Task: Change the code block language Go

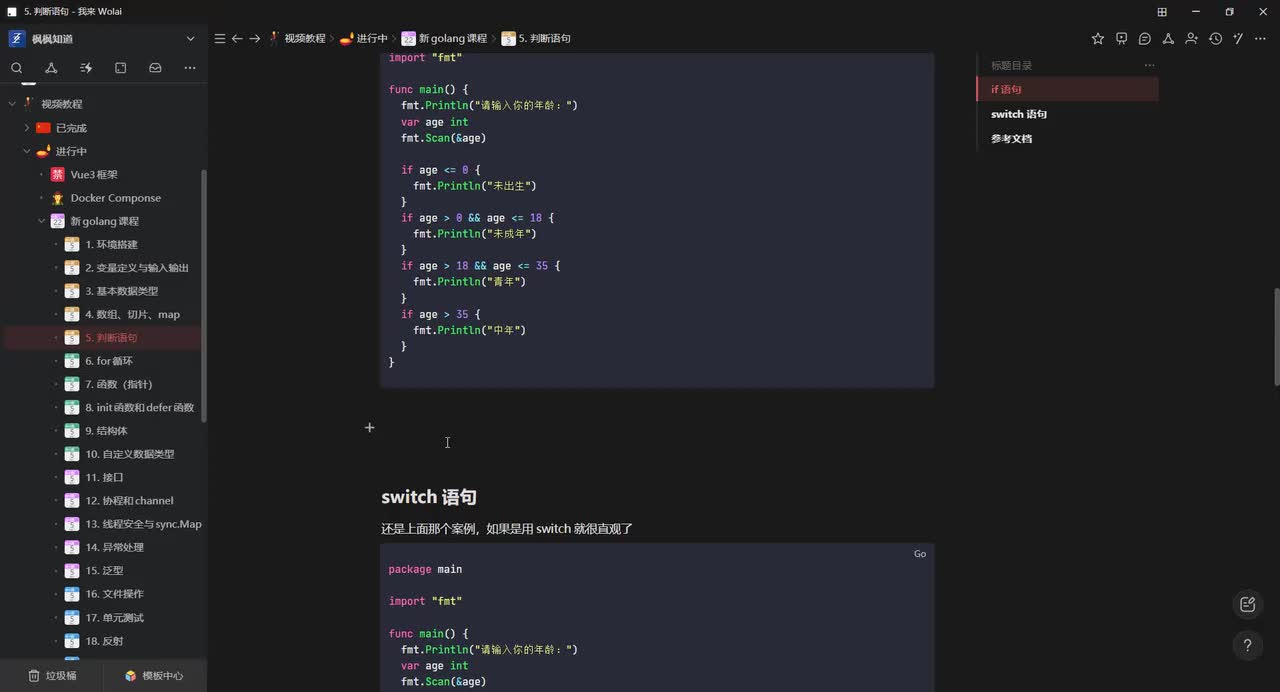Action: pyautogui.click(x=919, y=554)
